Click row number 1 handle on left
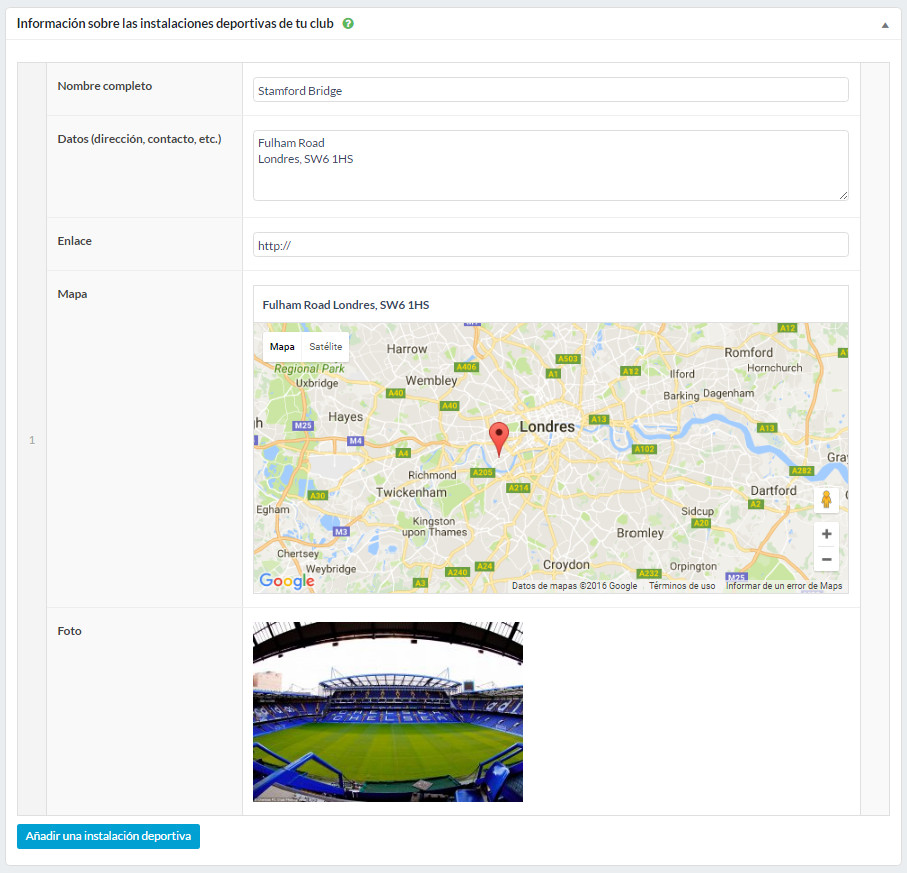This screenshot has width=907, height=873. pyautogui.click(x=32, y=440)
